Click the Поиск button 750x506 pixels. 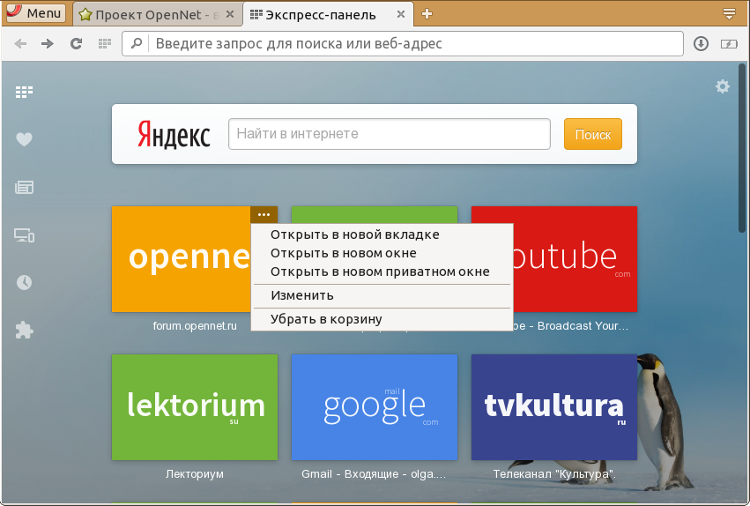point(593,134)
